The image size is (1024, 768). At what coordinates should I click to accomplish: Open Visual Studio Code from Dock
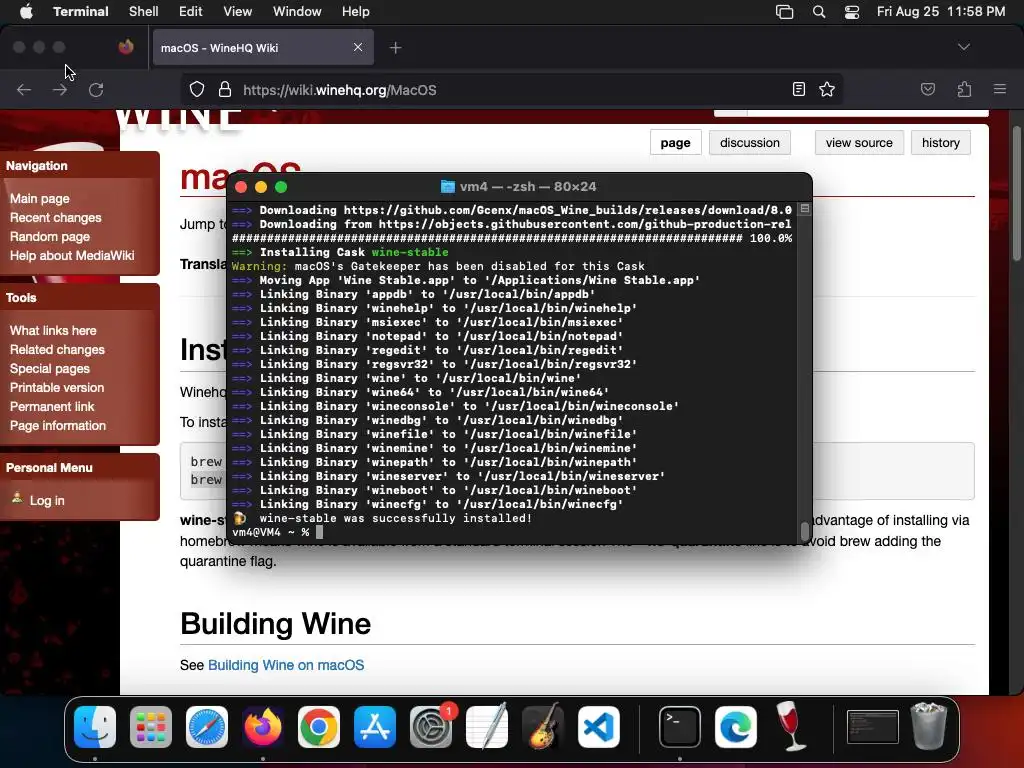599,727
